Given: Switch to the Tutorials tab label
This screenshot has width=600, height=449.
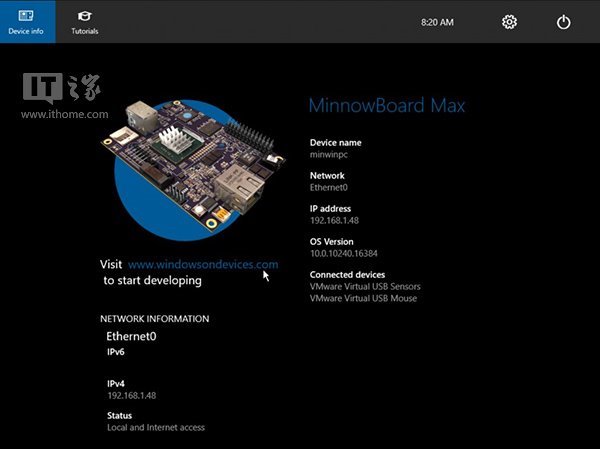Looking at the screenshot, I should coord(85,32).
